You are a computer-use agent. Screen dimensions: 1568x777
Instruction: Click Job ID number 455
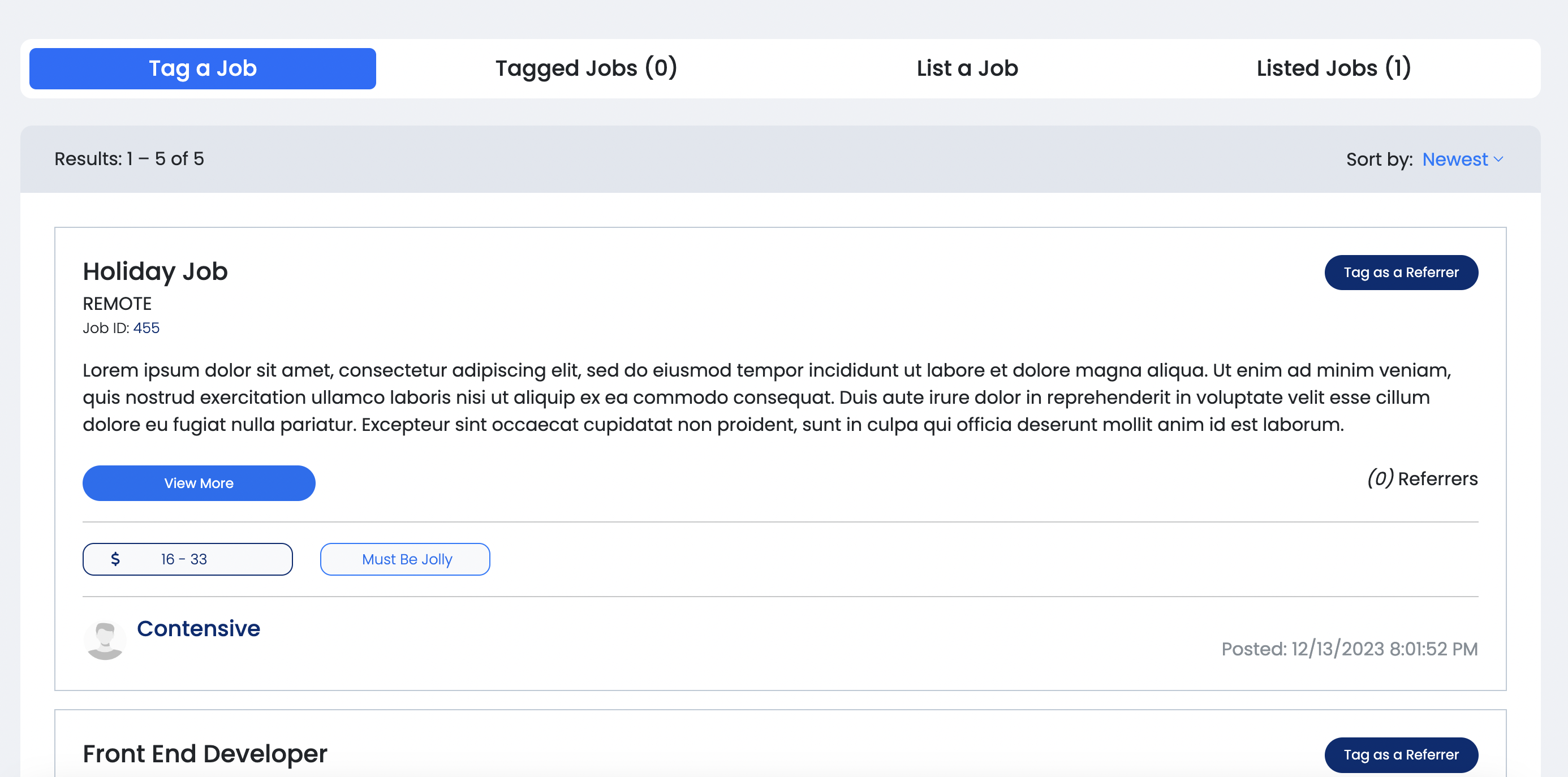pyautogui.click(x=146, y=328)
